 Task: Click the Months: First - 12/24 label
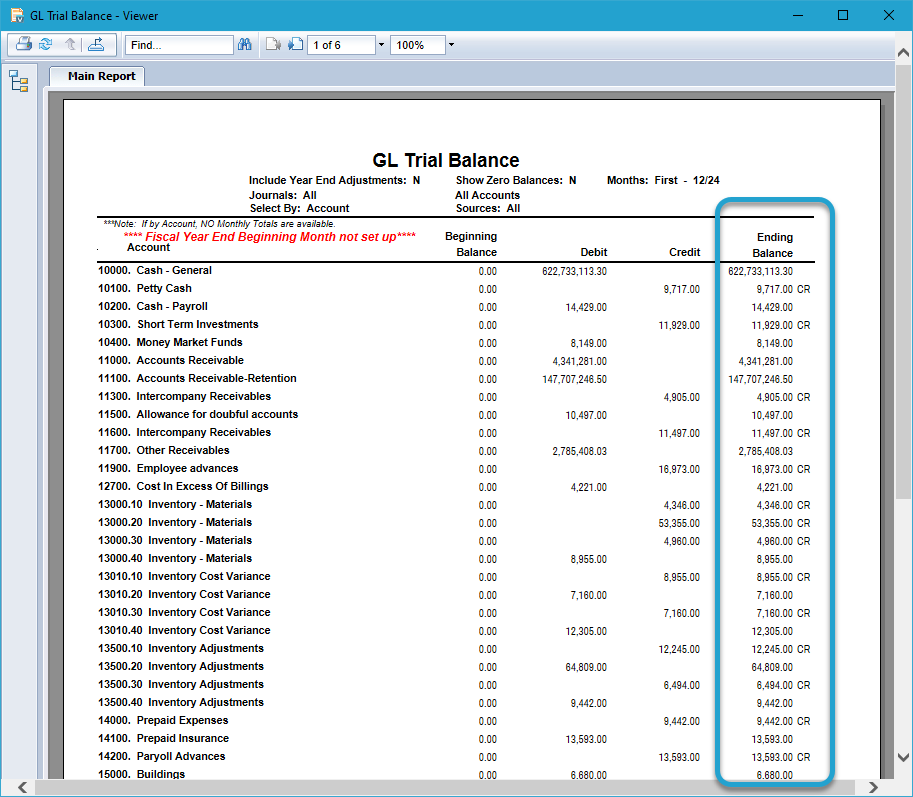coord(663,180)
